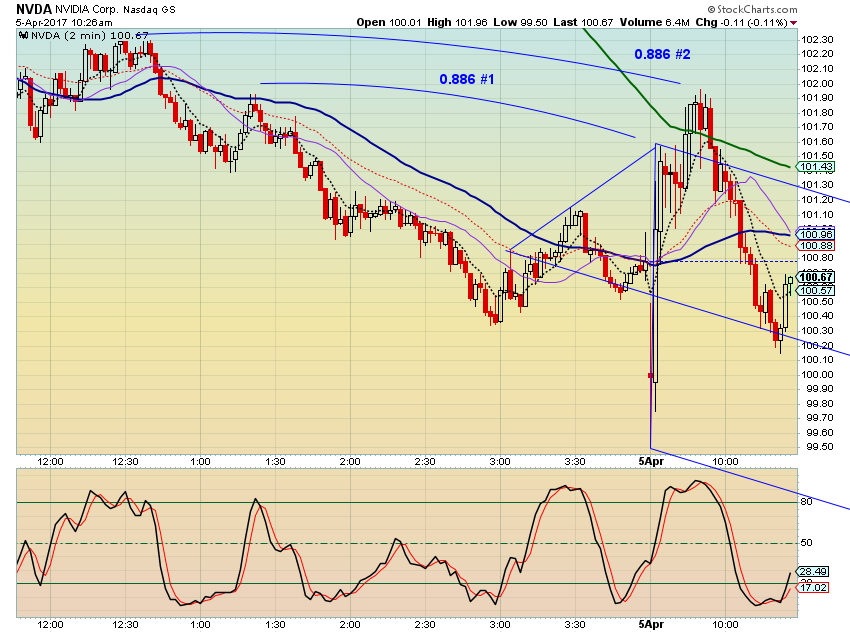Click the red down arrow beside Chg

tap(794, 23)
